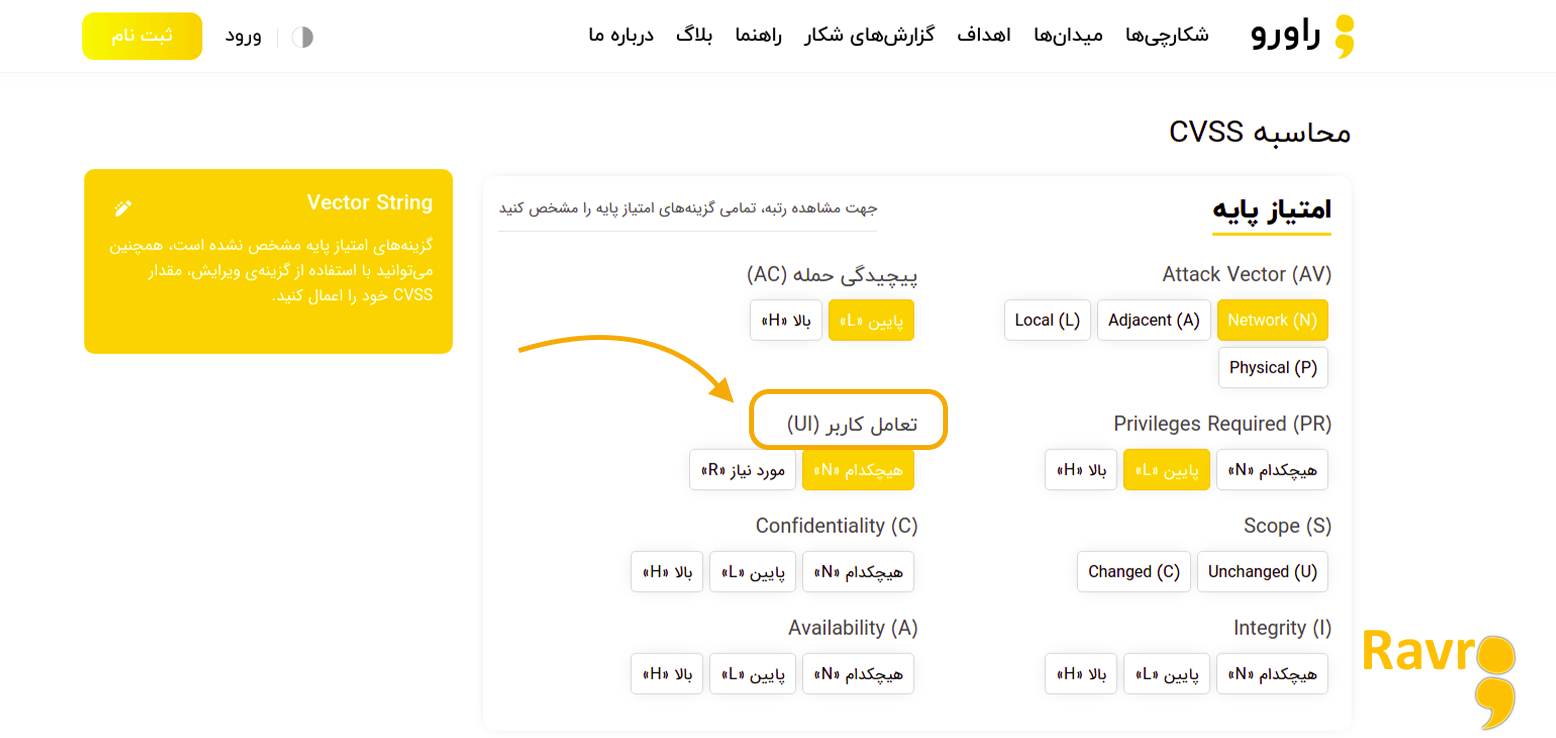Select پایین «L» under Availability (A)
The image size is (1556, 738).
coord(753,674)
